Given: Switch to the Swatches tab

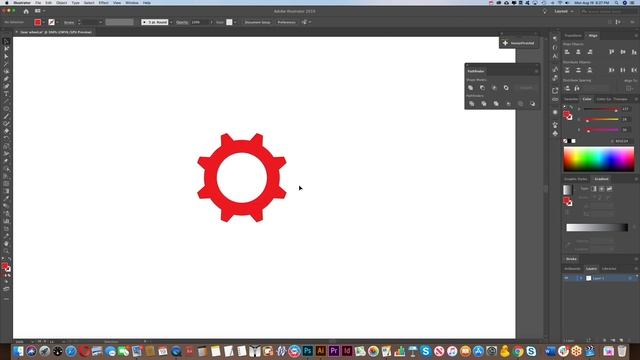Looking at the screenshot, I should [571, 99].
